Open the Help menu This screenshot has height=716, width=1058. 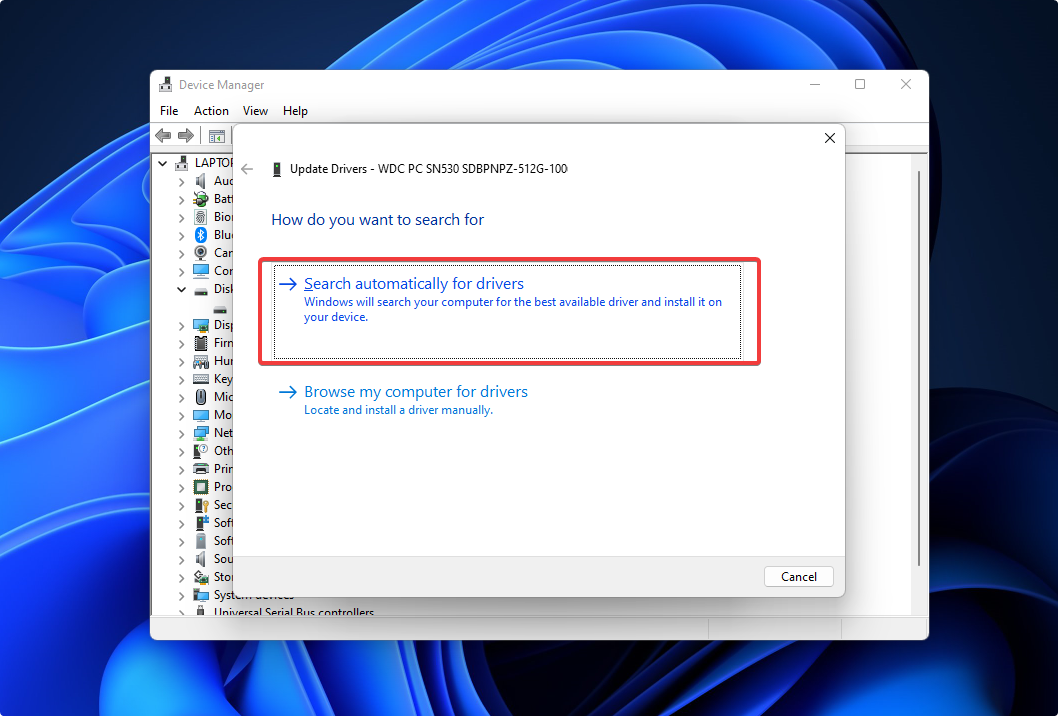click(x=295, y=111)
